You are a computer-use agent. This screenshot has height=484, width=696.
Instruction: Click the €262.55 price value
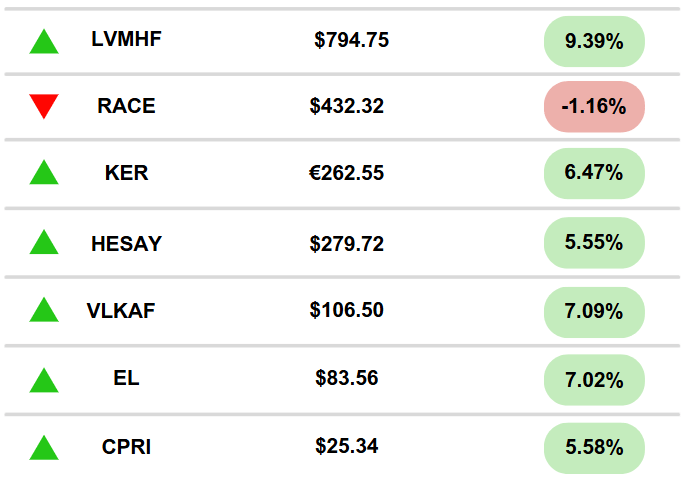tap(346, 173)
